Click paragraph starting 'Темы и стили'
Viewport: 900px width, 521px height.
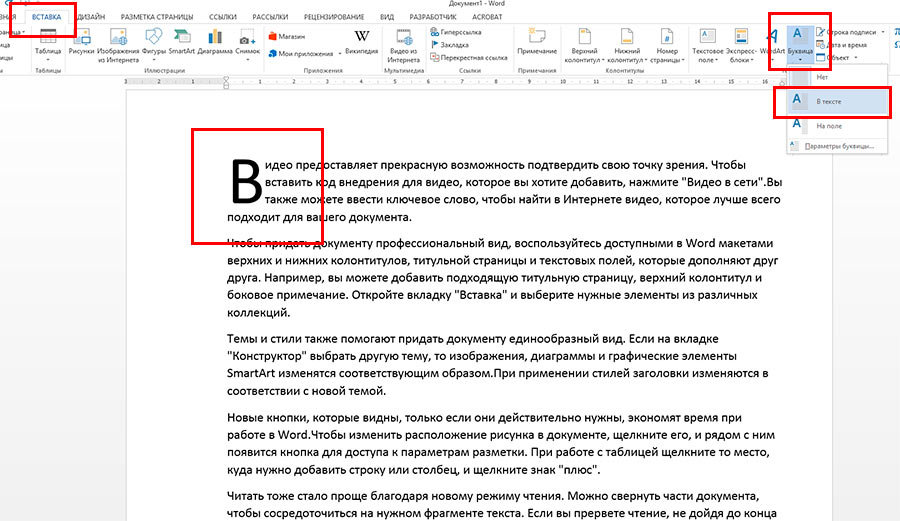pos(498,365)
